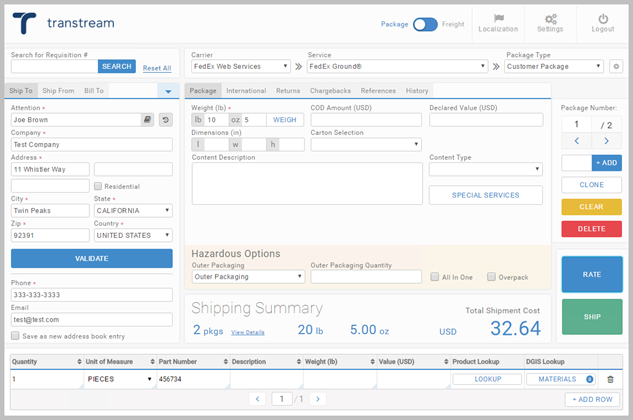Click the VALIDATE button
This screenshot has width=633, height=420.
click(x=92, y=258)
